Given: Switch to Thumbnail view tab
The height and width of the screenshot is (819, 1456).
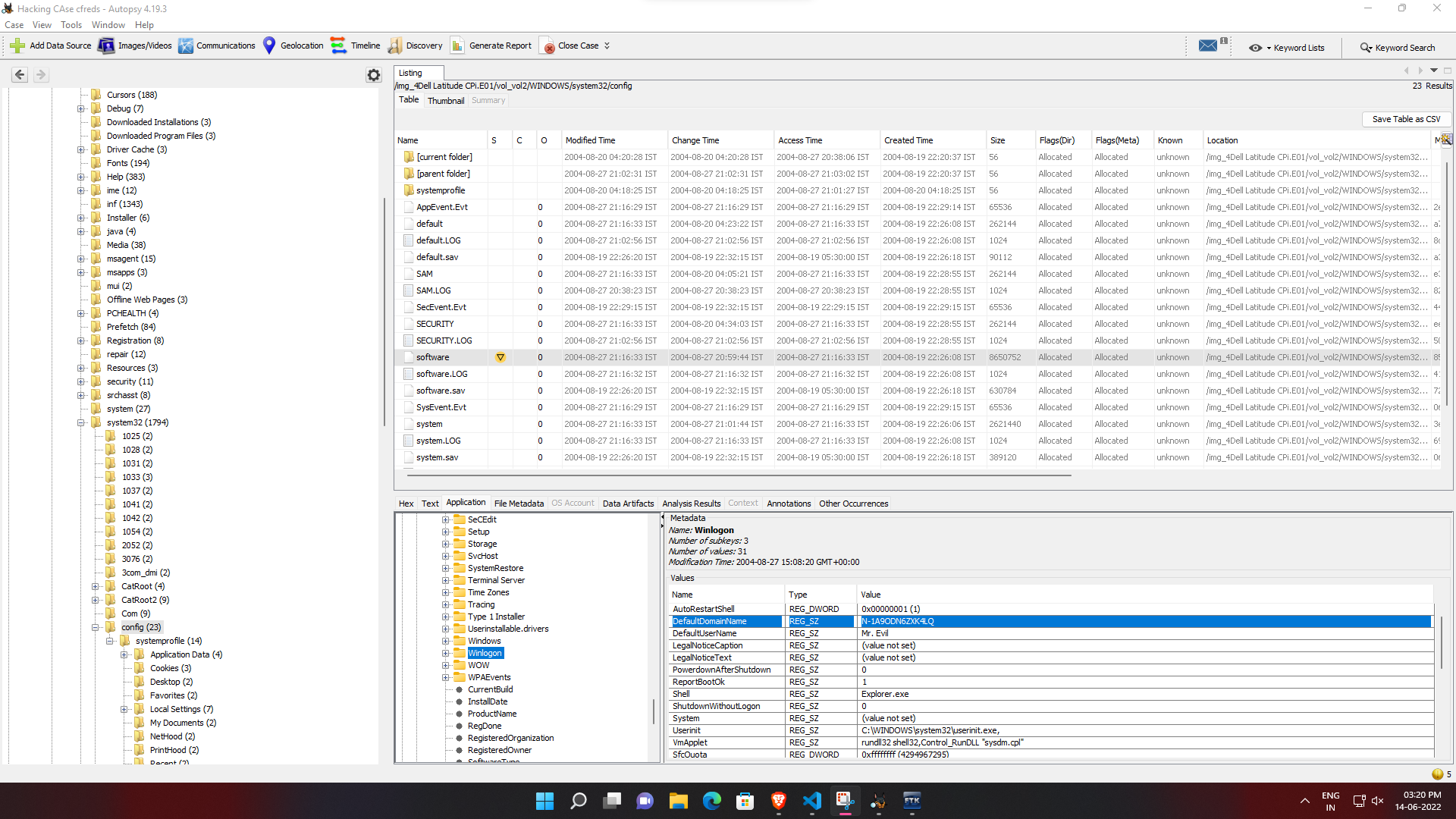Looking at the screenshot, I should [x=446, y=100].
